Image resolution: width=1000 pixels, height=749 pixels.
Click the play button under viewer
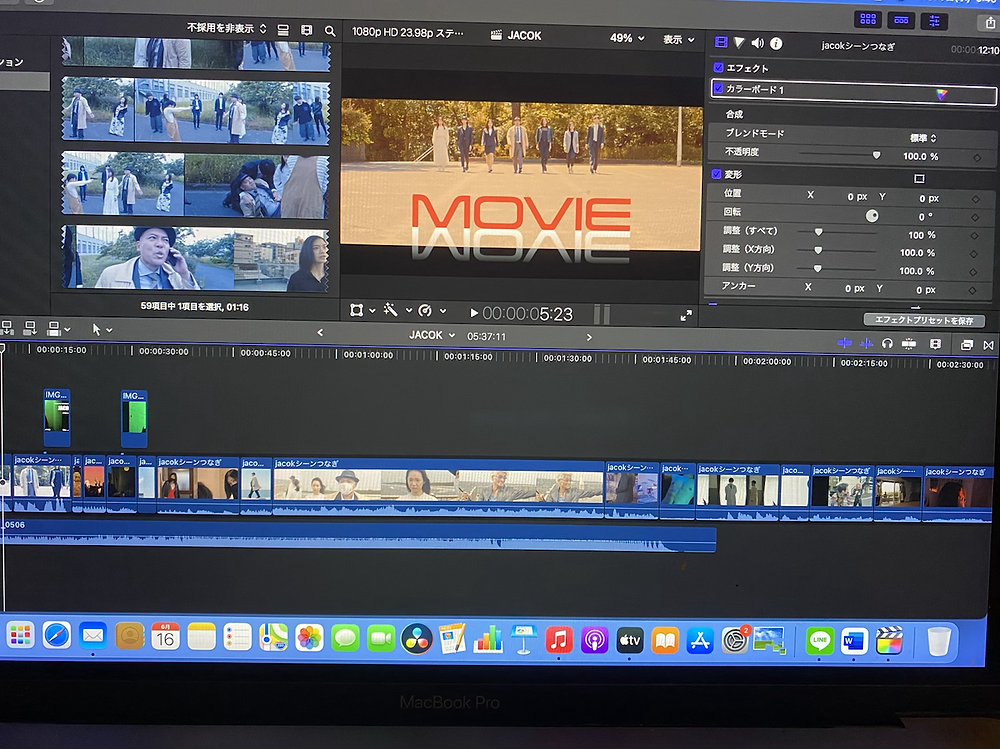[x=473, y=313]
